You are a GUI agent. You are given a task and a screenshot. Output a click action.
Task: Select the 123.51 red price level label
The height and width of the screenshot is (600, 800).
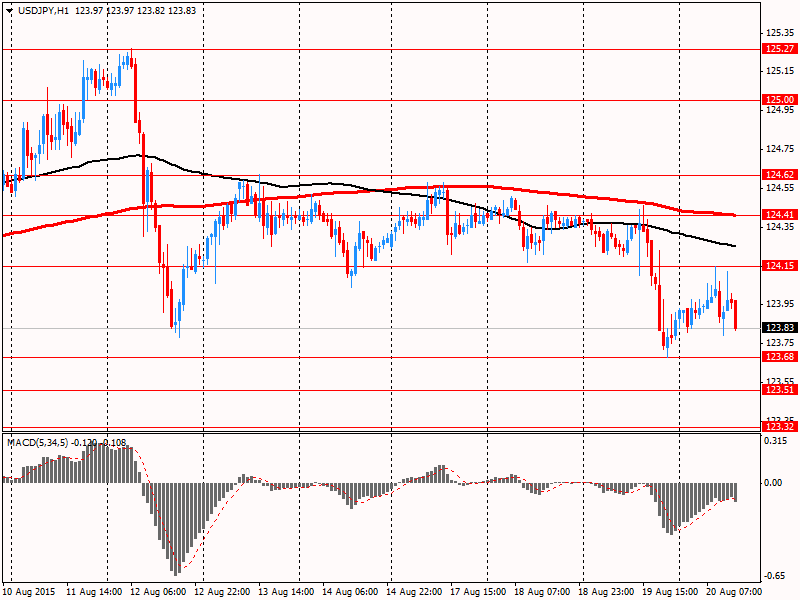[x=780, y=390]
